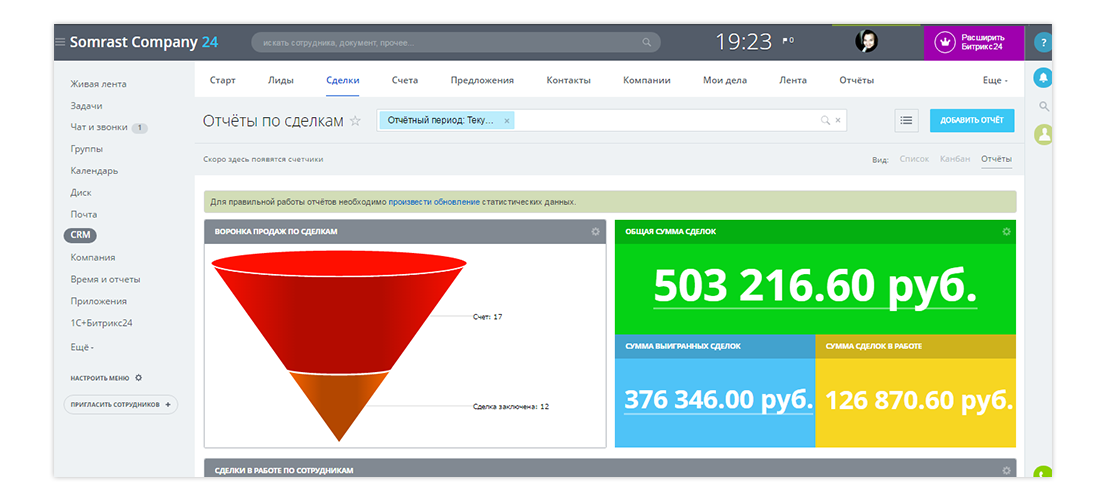Viewport: 1100px width, 500px height.
Task: Click the star icon next to Отчёты по сделкам
Action: [355, 121]
